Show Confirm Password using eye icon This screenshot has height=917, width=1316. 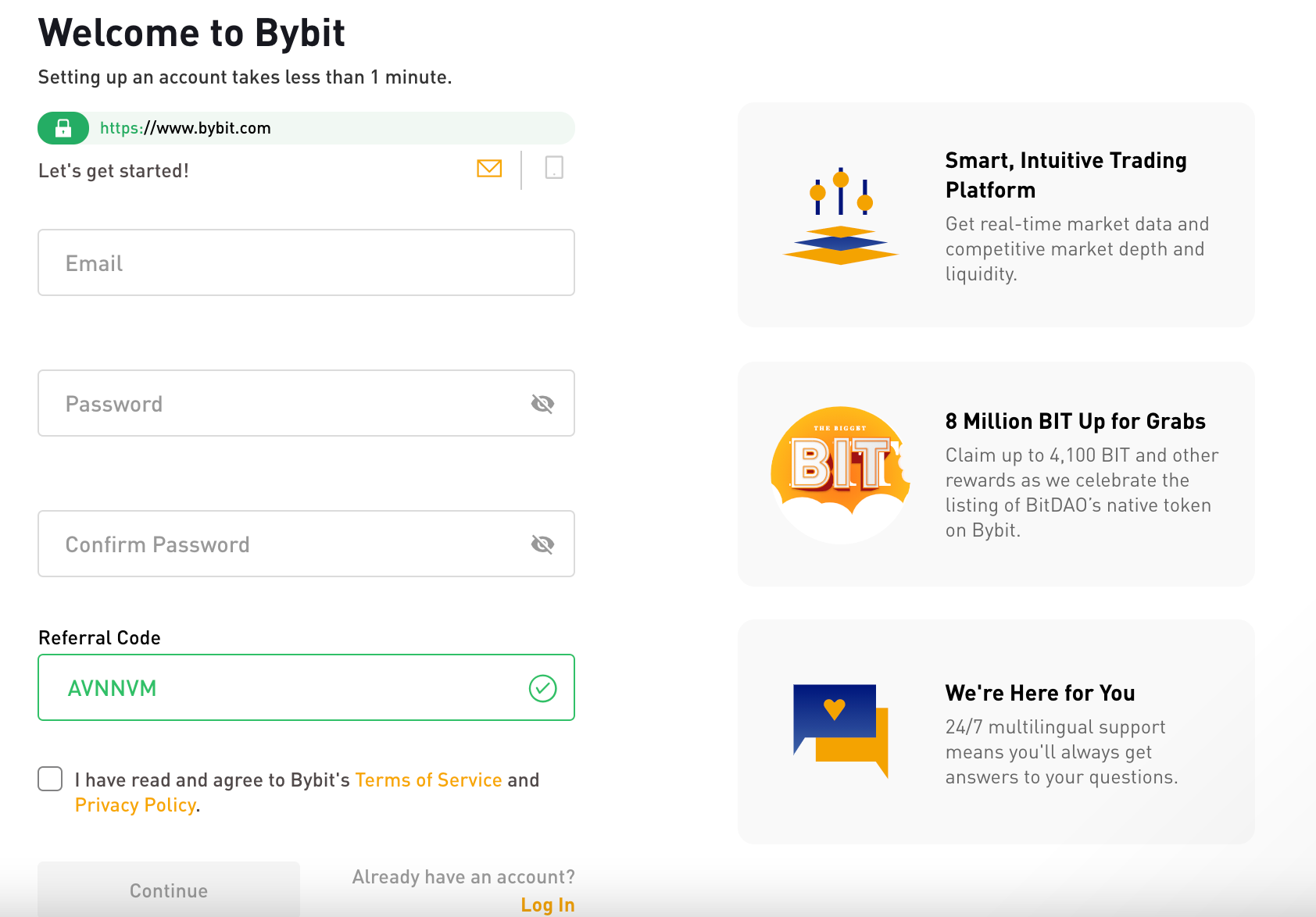coord(542,544)
